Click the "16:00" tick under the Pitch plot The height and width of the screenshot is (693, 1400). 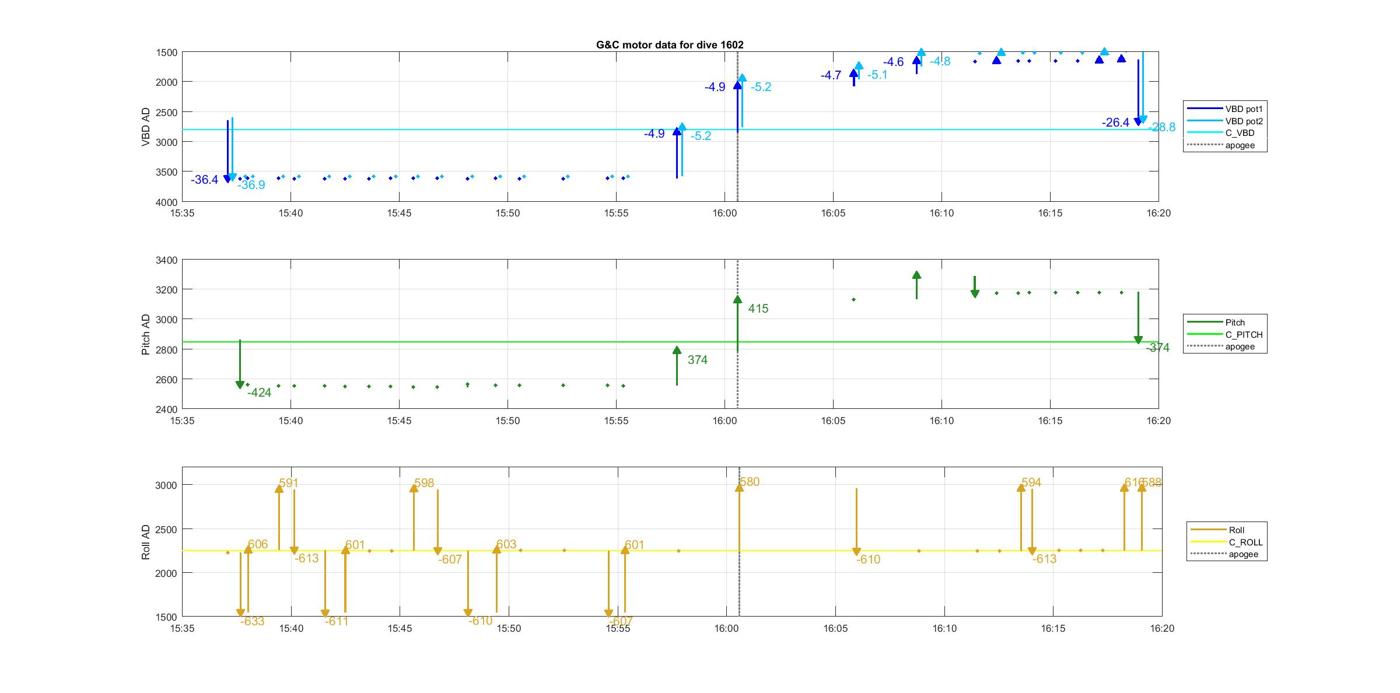point(725,421)
